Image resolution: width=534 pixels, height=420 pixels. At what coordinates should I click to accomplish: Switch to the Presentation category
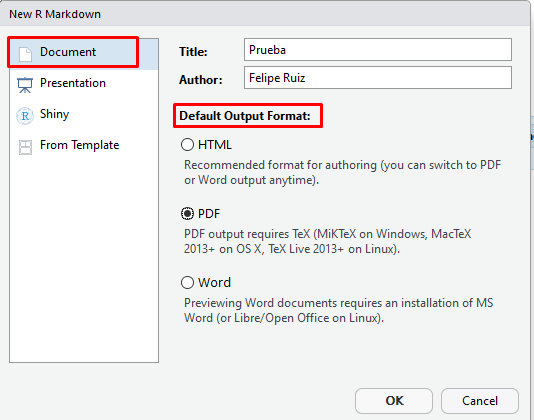point(84,83)
